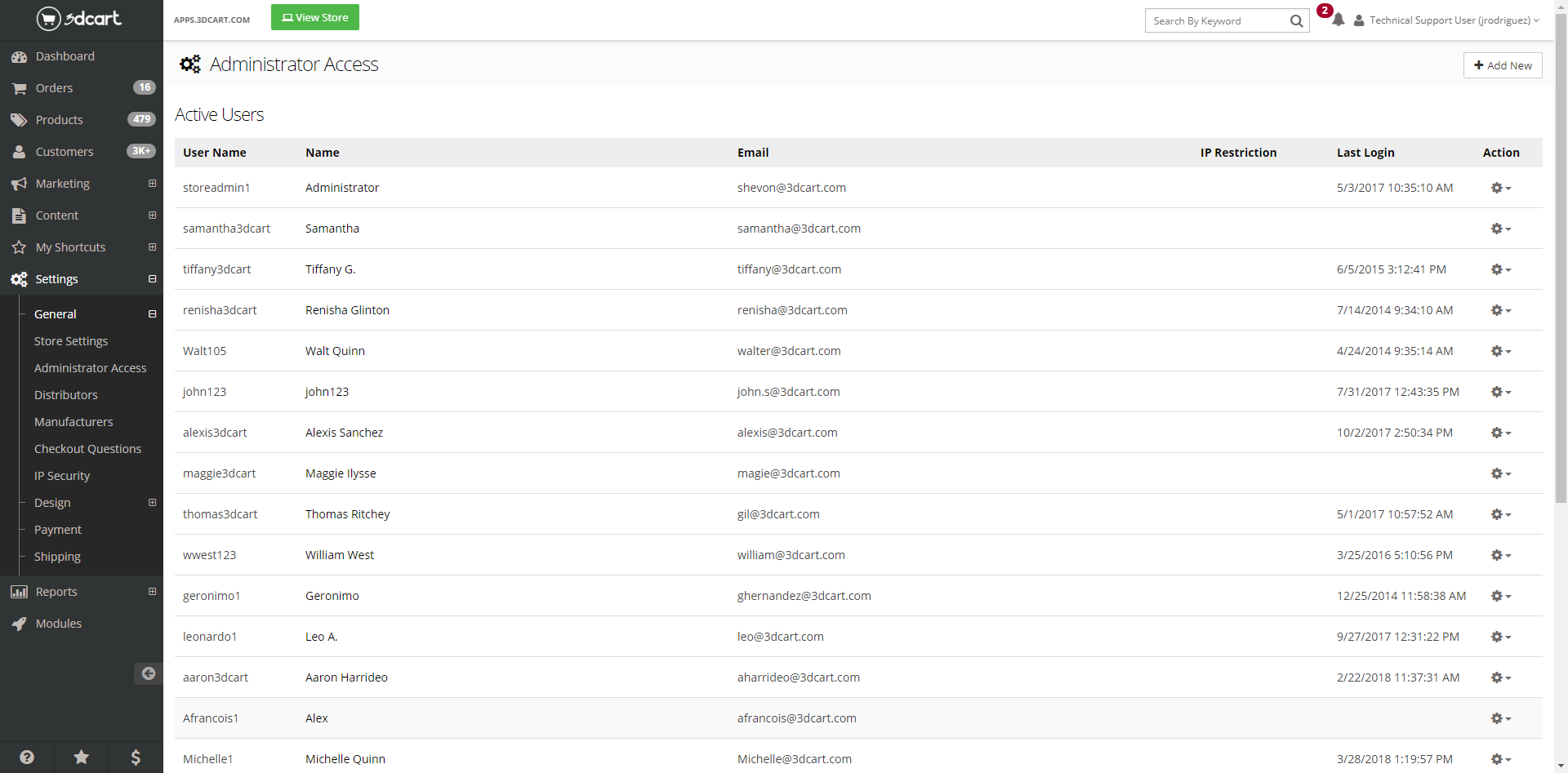Screen dimensions: 1568x773
Task: Click the favorites star icon in footer
Action: coord(81,757)
